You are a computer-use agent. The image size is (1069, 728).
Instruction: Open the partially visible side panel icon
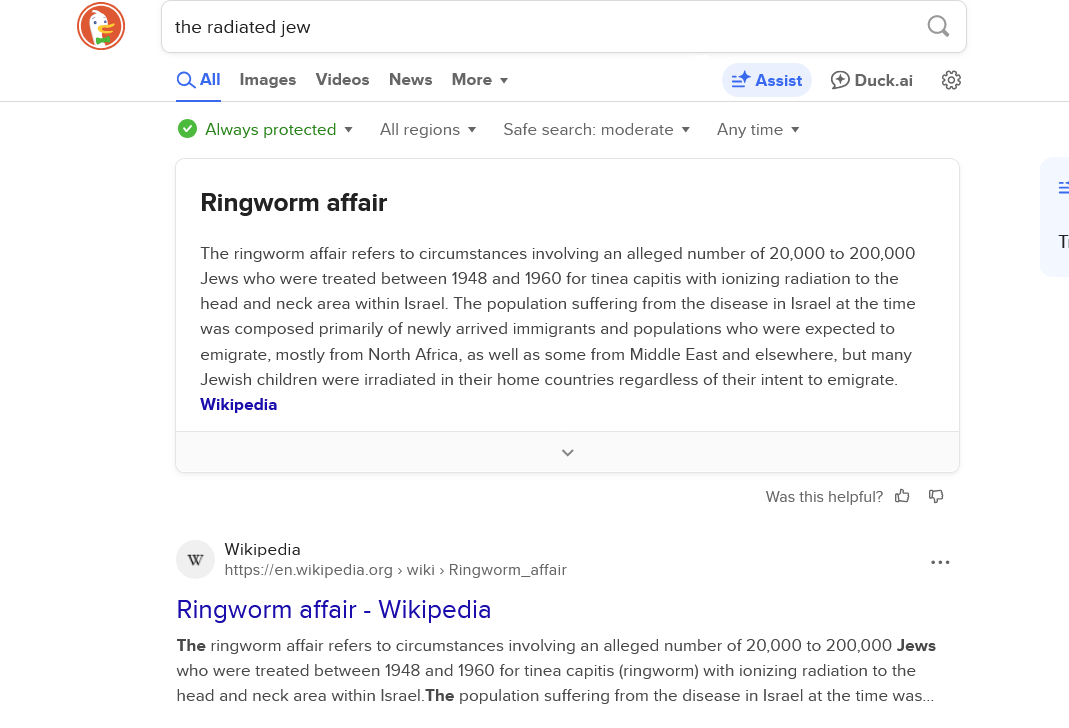tap(1063, 187)
